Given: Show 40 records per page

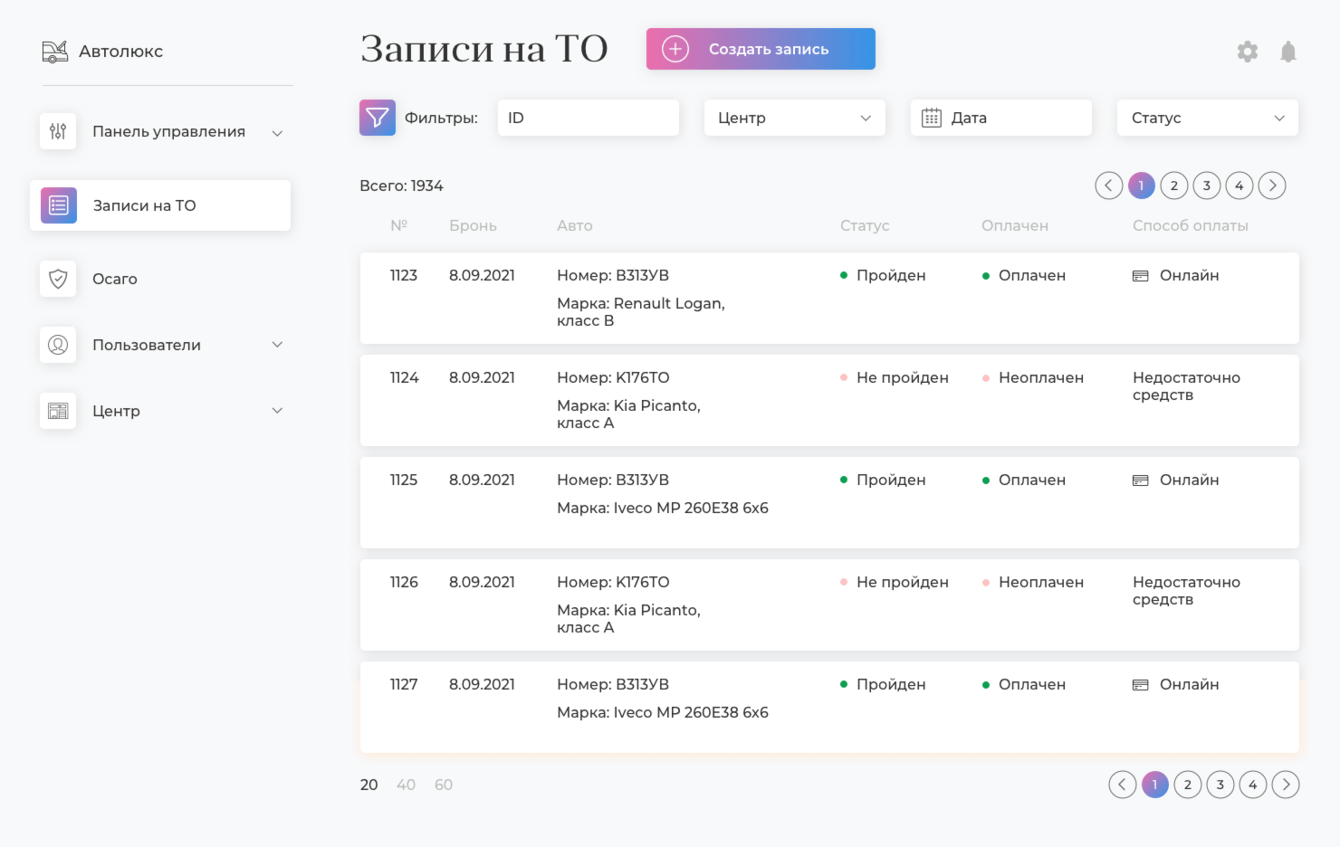Looking at the screenshot, I should 406,785.
